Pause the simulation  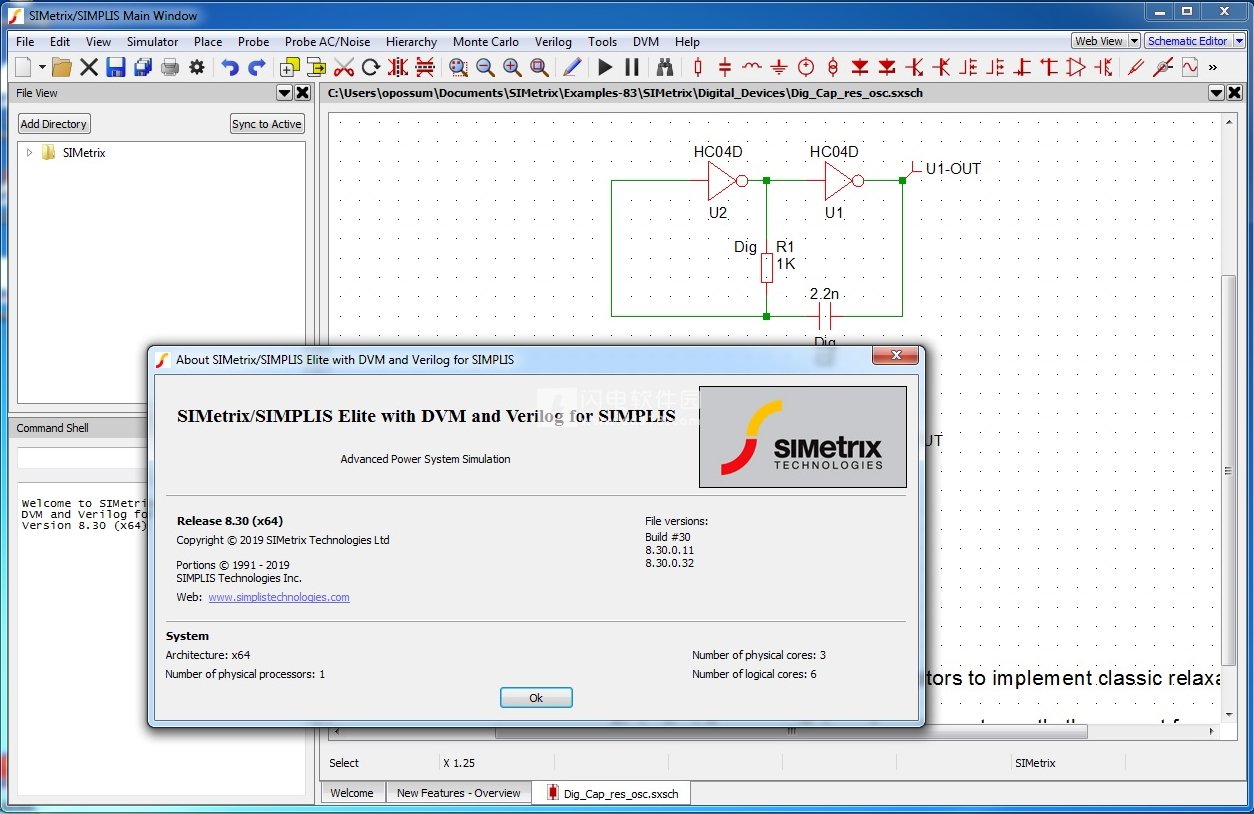(632, 67)
